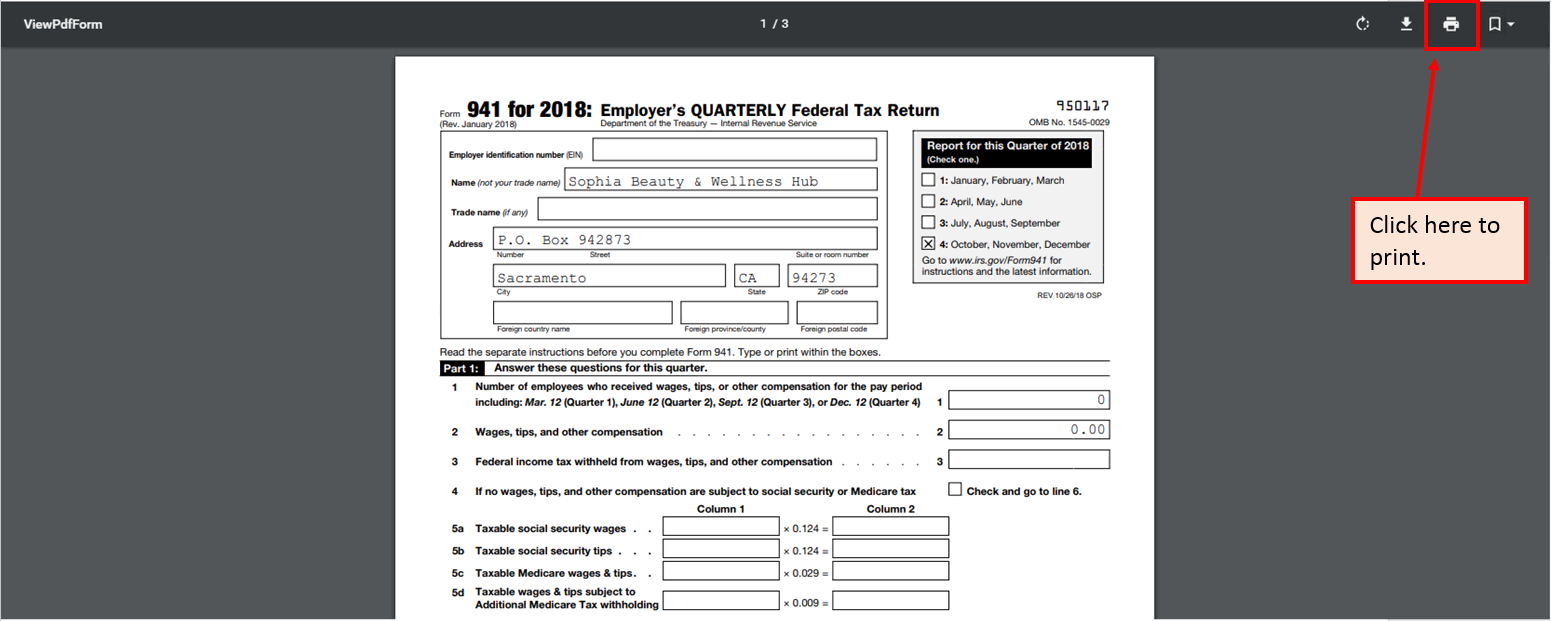Tick the 'Check and go to line 6' box
The image size is (1551, 621).
(x=955, y=490)
